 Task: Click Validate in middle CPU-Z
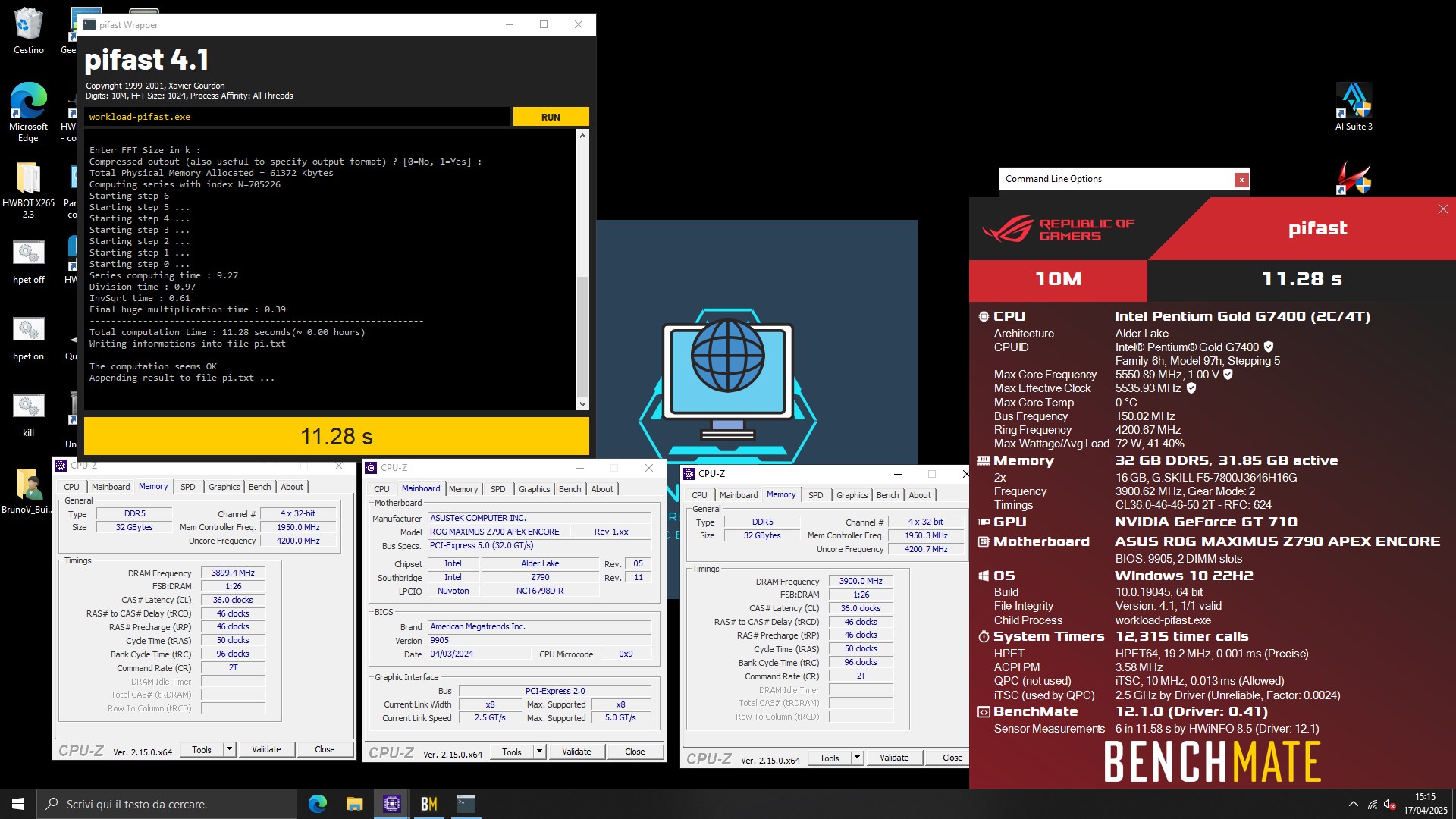pos(576,752)
